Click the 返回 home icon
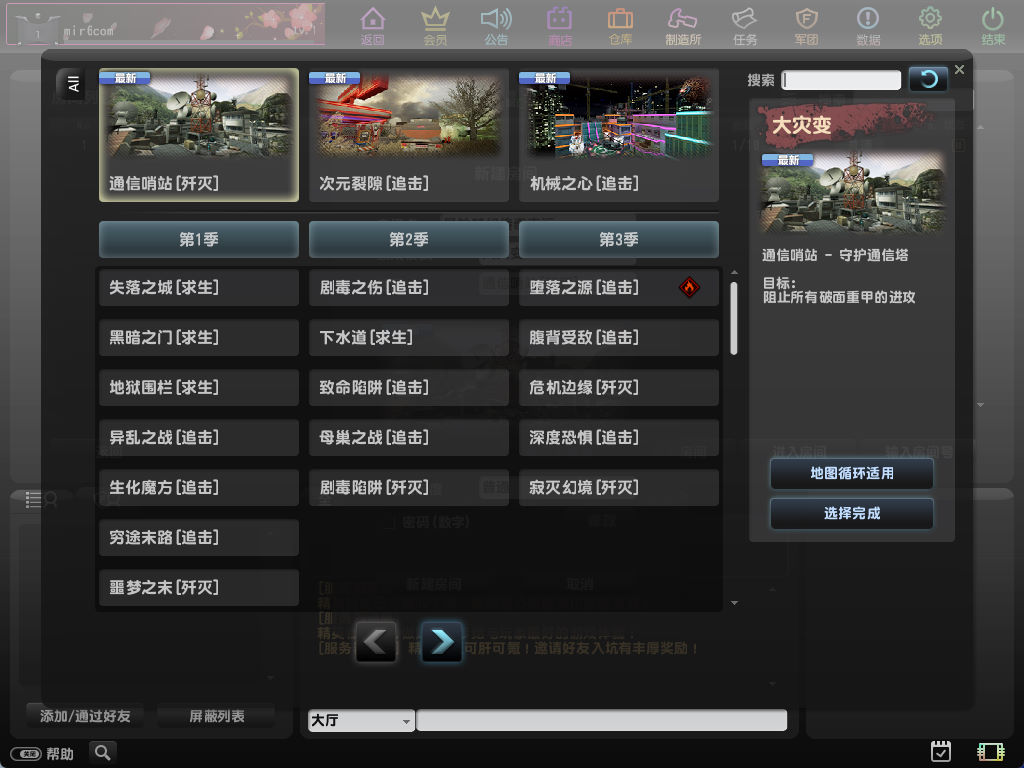Image resolution: width=1024 pixels, height=768 pixels. coord(372,25)
